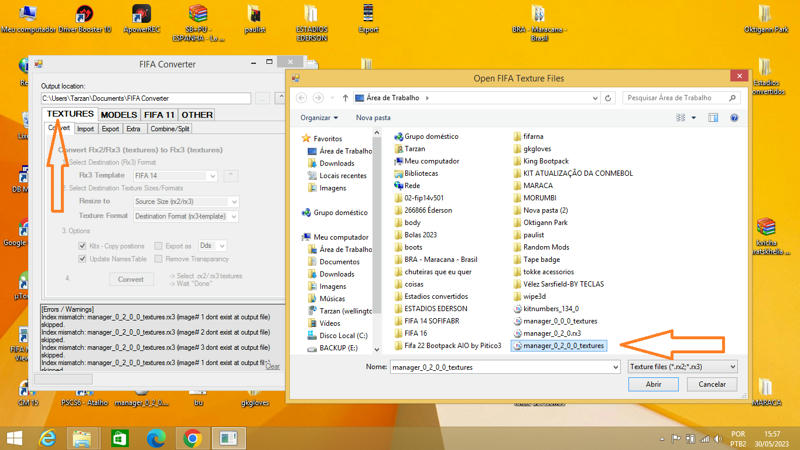Open the address bar history dropdown
This screenshot has height=450, width=800.
595,98
